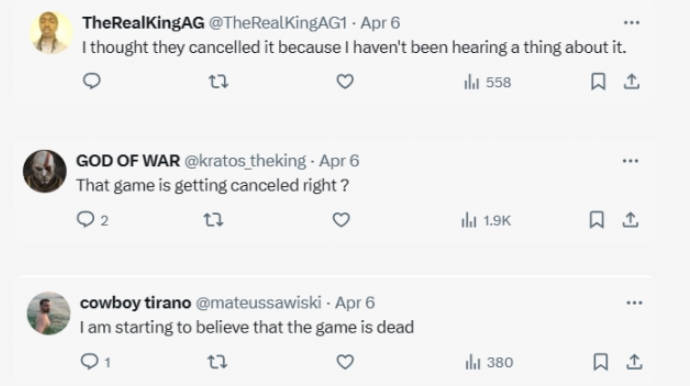690x386 pixels.
Task: Open more options on cowboy tirano's tweet
Action: point(634,302)
